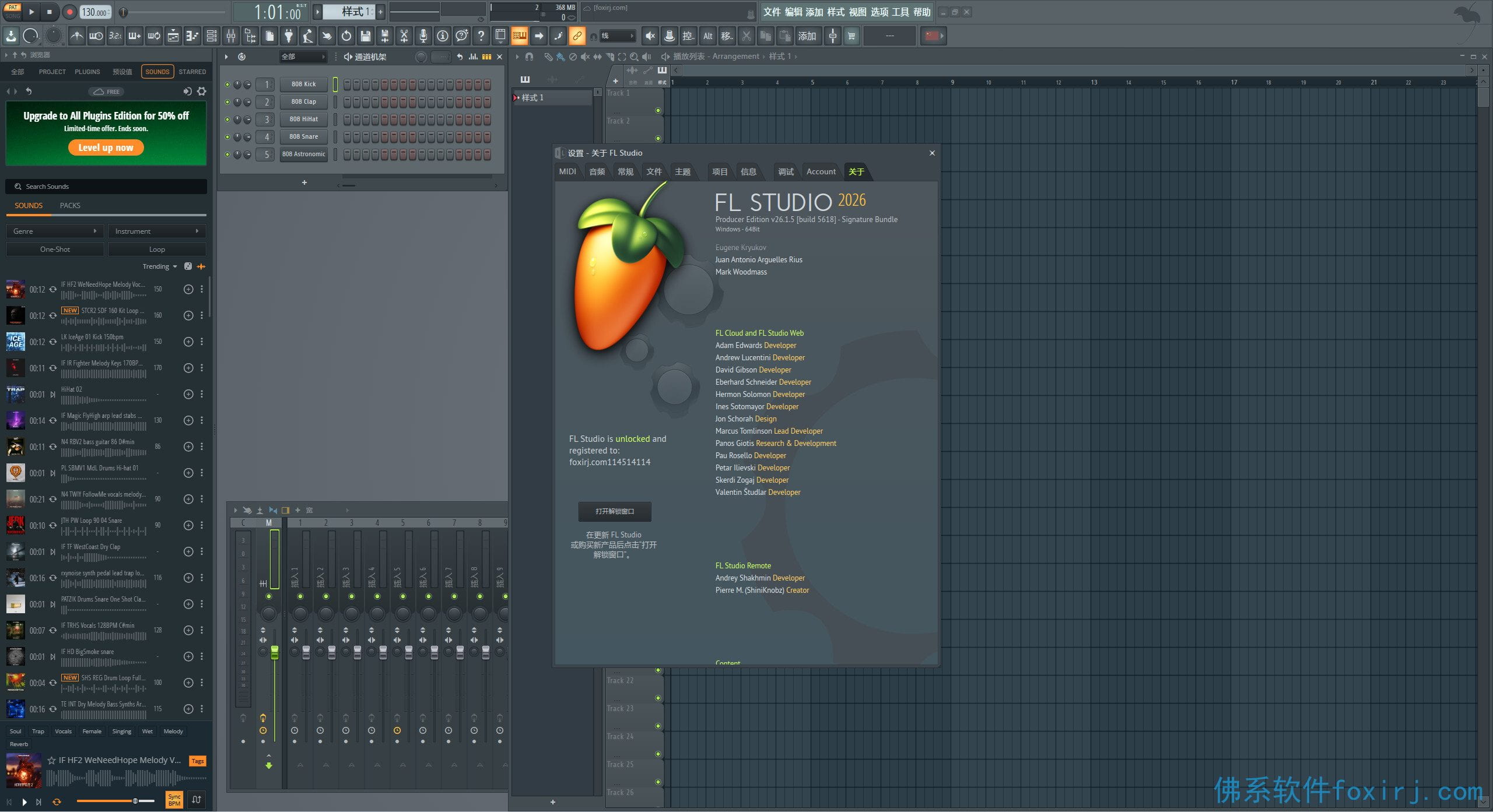Open the Trending sort dropdown
The height and width of the screenshot is (812, 1493).
click(160, 266)
